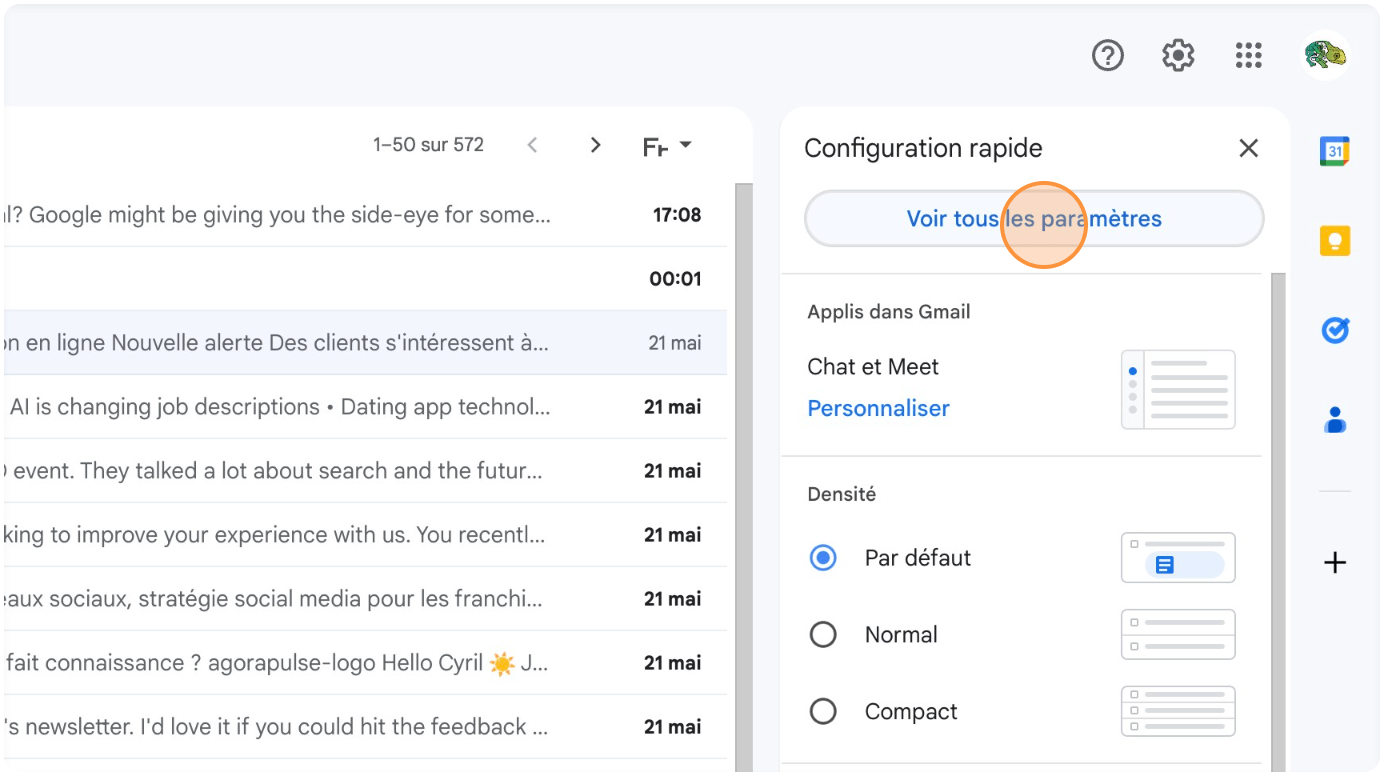This screenshot has height=777, width=1384.
Task: Go to previous page of emails
Action: click(x=532, y=146)
